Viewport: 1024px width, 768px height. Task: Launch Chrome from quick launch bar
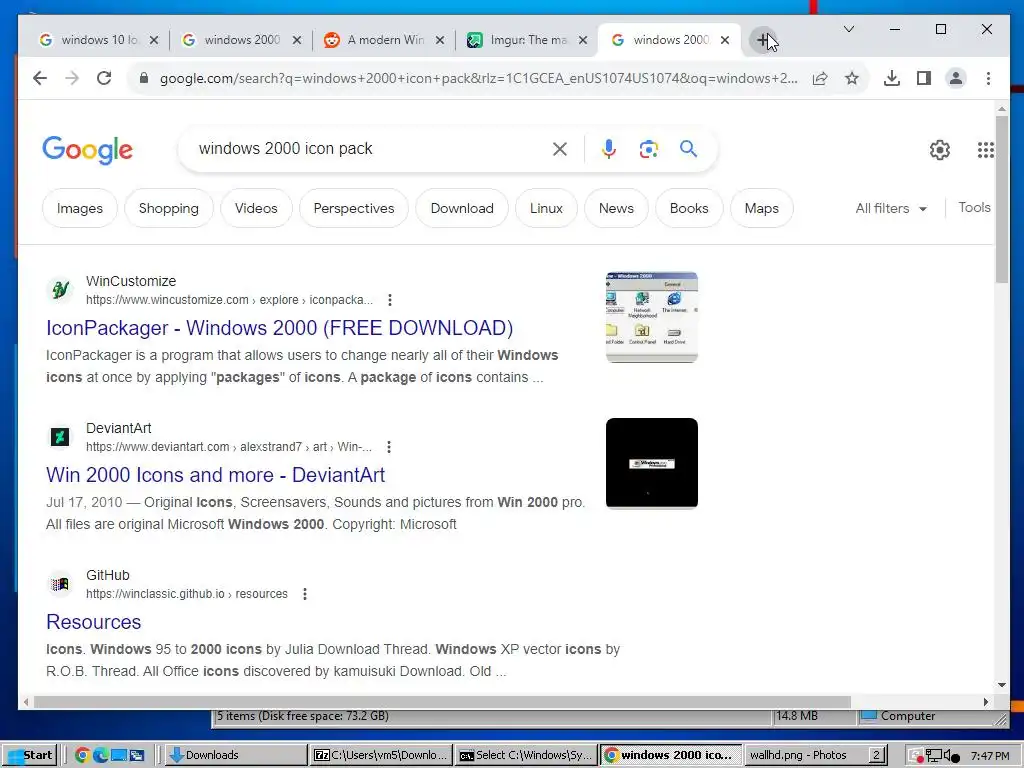coord(82,755)
